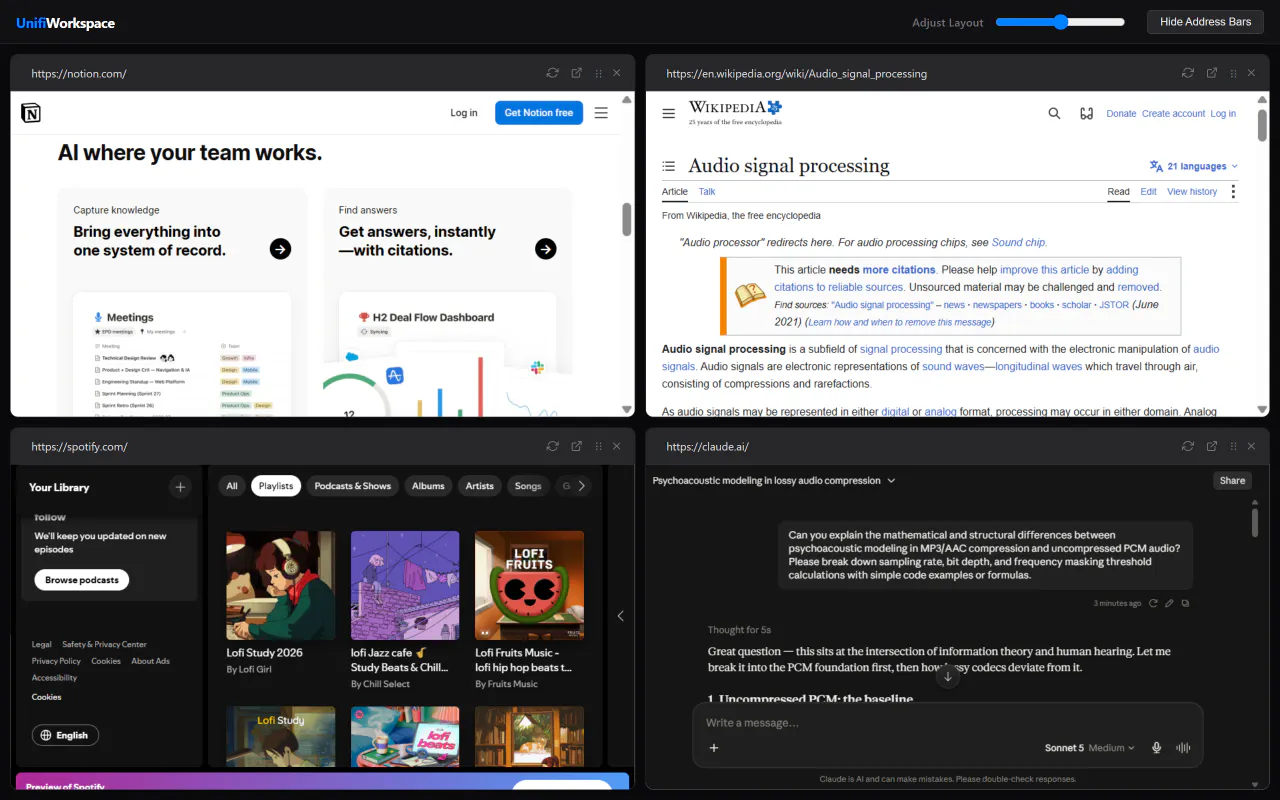Select the Playlists filter chip in Spotify
This screenshot has width=1280, height=800.
pyautogui.click(x=276, y=486)
